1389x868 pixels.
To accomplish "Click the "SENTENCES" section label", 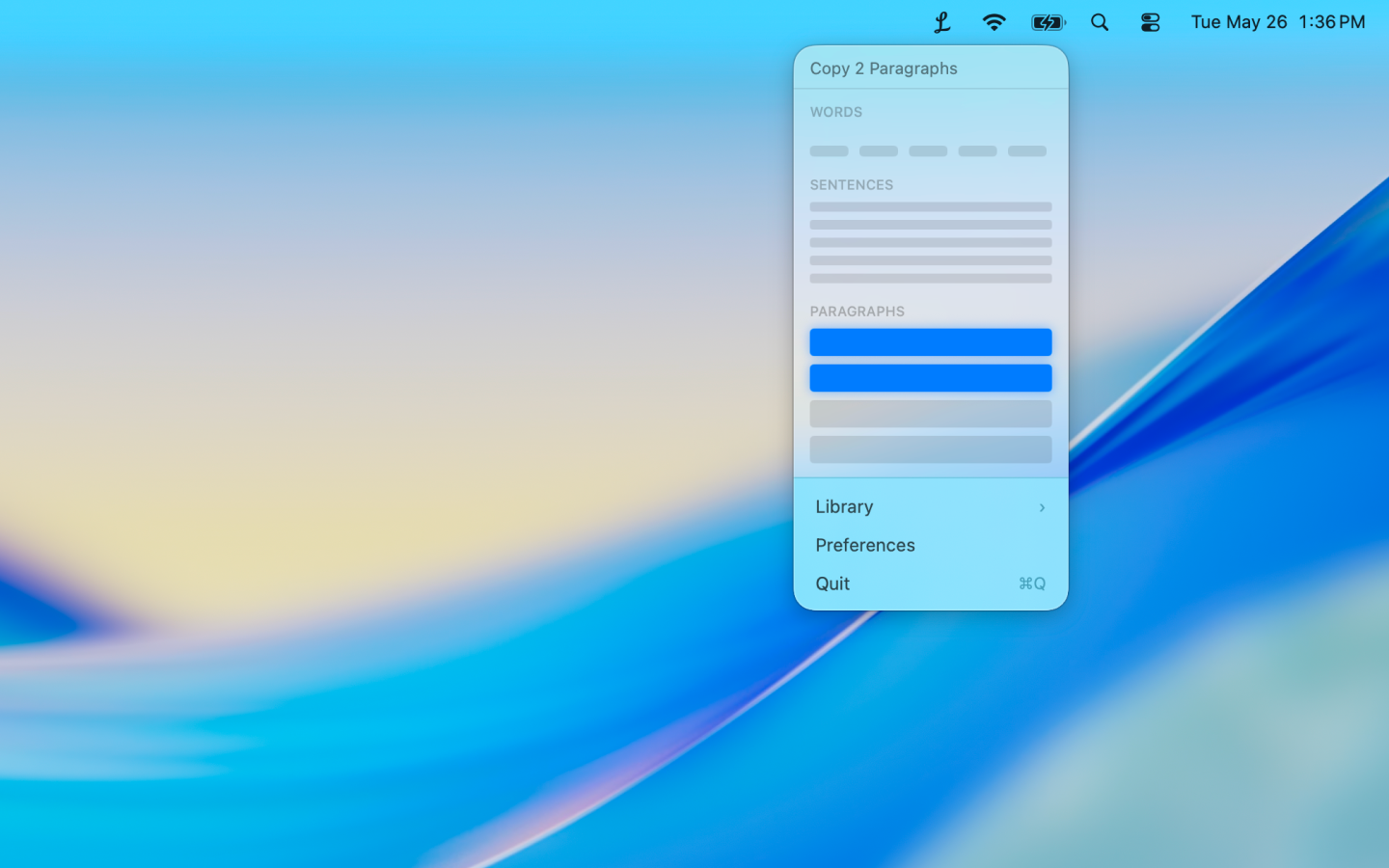I will (852, 185).
